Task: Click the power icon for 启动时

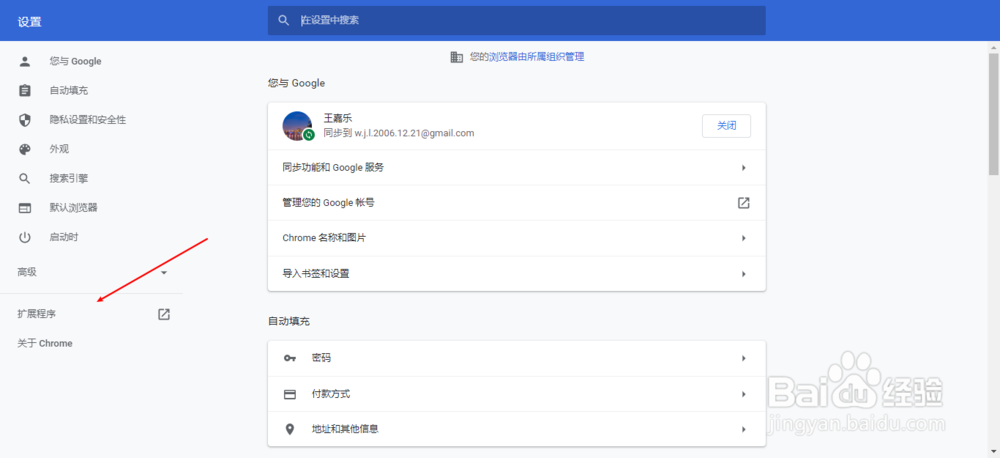Action: pyautogui.click(x=24, y=237)
